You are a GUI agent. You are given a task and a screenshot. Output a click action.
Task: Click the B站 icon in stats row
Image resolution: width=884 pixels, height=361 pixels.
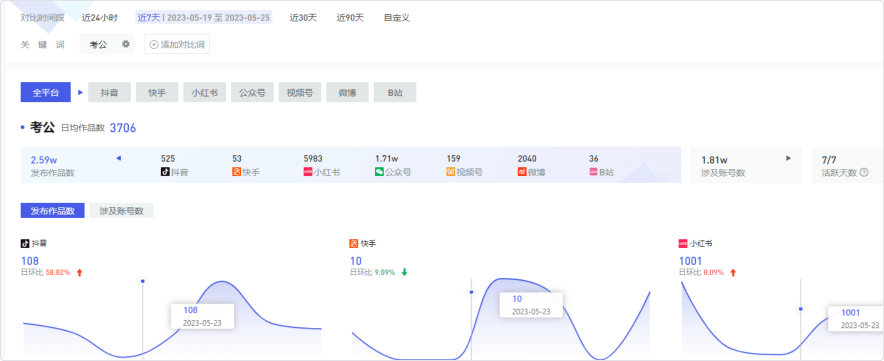(x=593, y=172)
